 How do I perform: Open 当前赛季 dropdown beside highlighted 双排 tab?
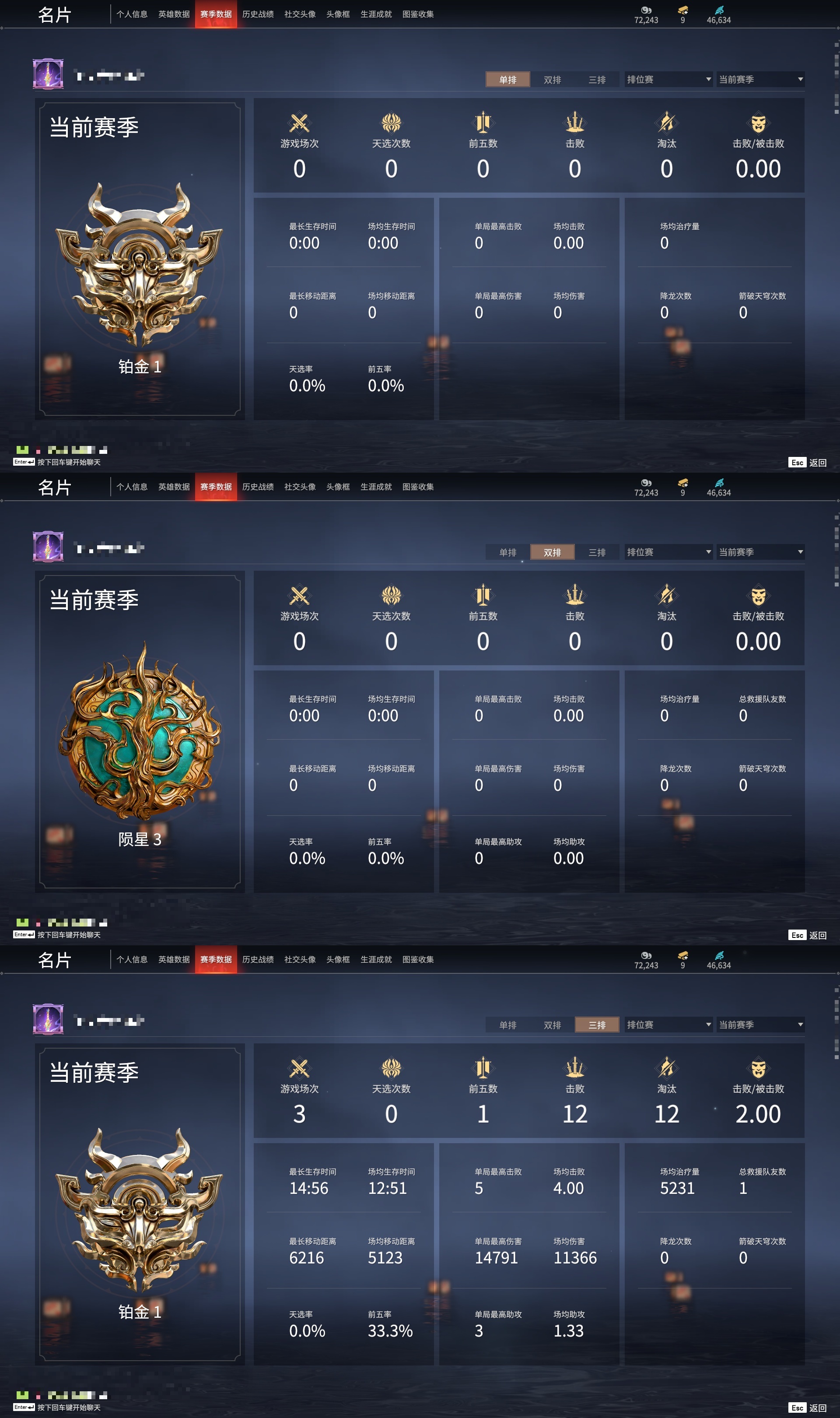[x=760, y=552]
